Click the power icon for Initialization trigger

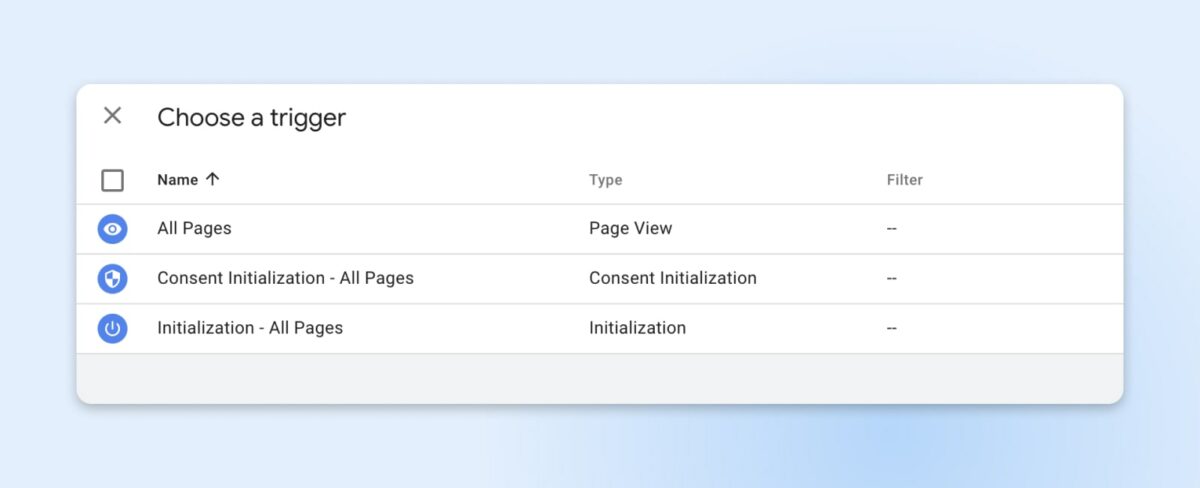[x=113, y=328]
